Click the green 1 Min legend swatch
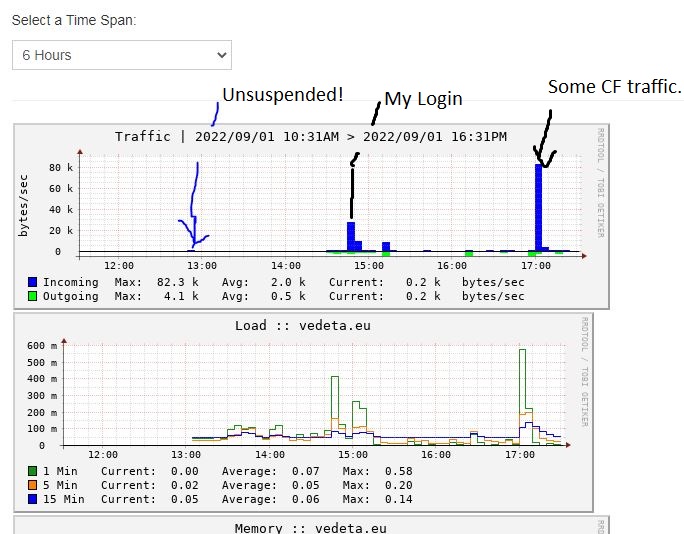 [32, 471]
